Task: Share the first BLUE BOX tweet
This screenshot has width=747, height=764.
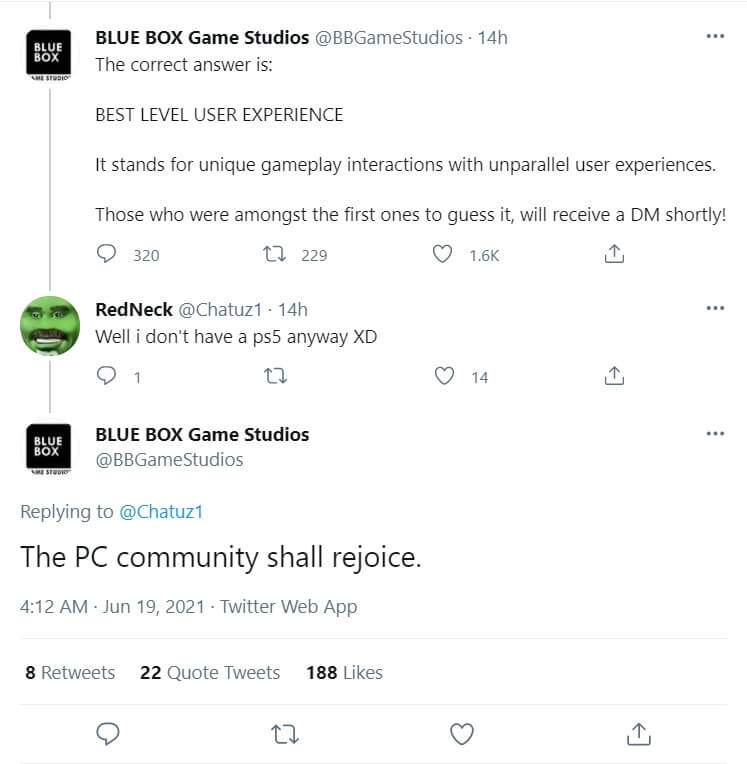Action: (x=615, y=255)
